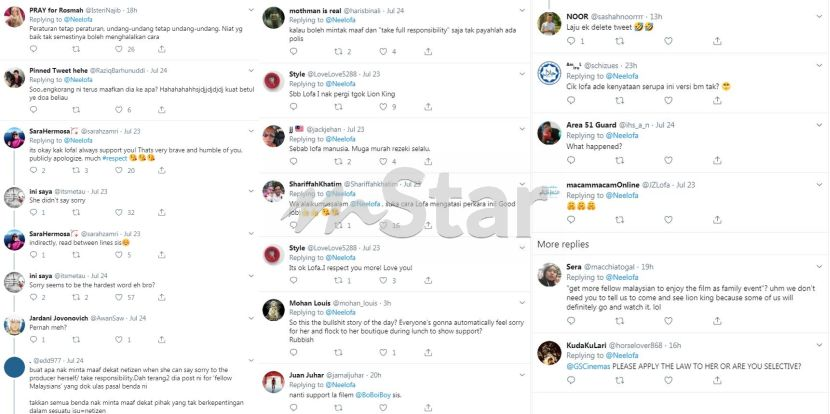Expand options menu on Mohan Louis's tweet

tap(522, 303)
